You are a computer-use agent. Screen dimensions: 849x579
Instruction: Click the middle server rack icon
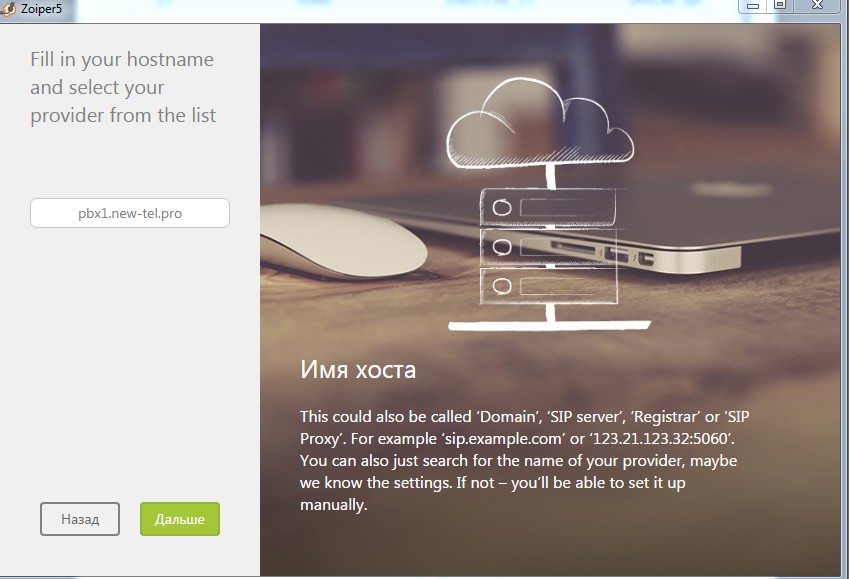(549, 246)
